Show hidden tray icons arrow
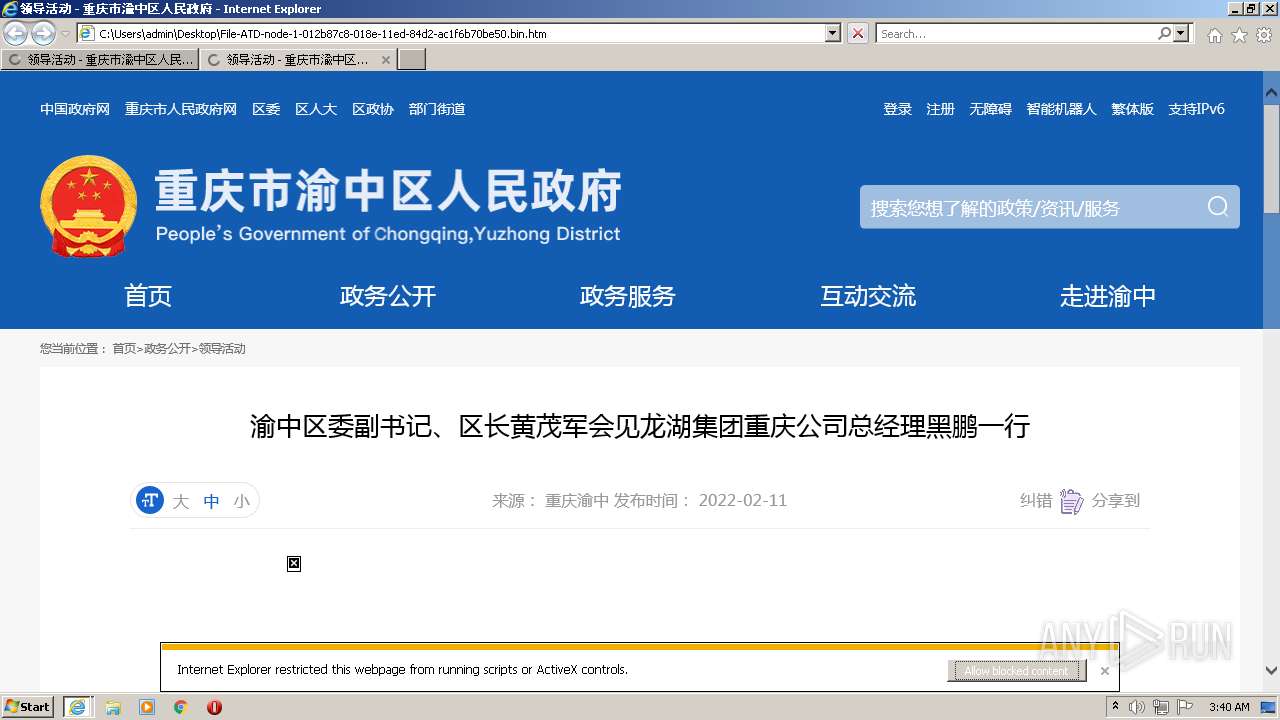The width and height of the screenshot is (1280, 720). [x=1115, y=707]
